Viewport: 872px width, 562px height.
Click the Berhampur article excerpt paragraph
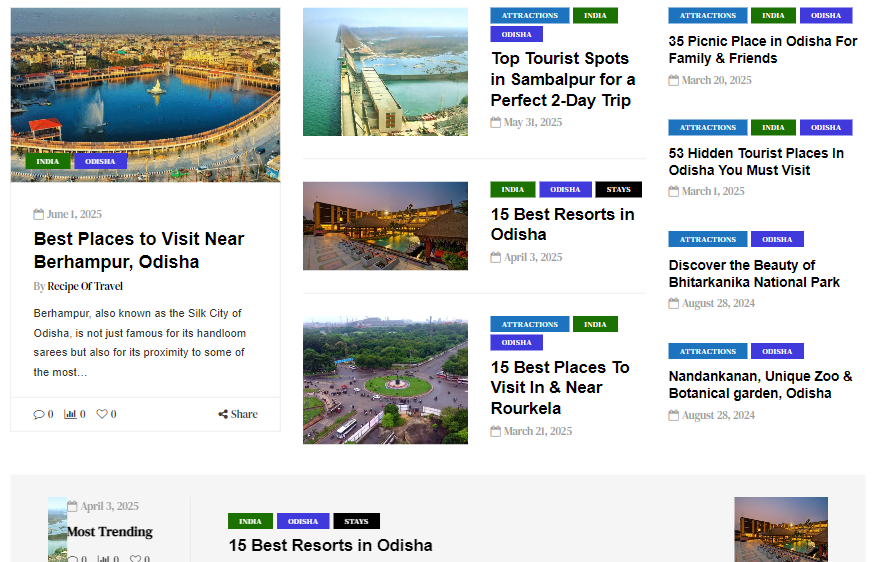[140, 342]
